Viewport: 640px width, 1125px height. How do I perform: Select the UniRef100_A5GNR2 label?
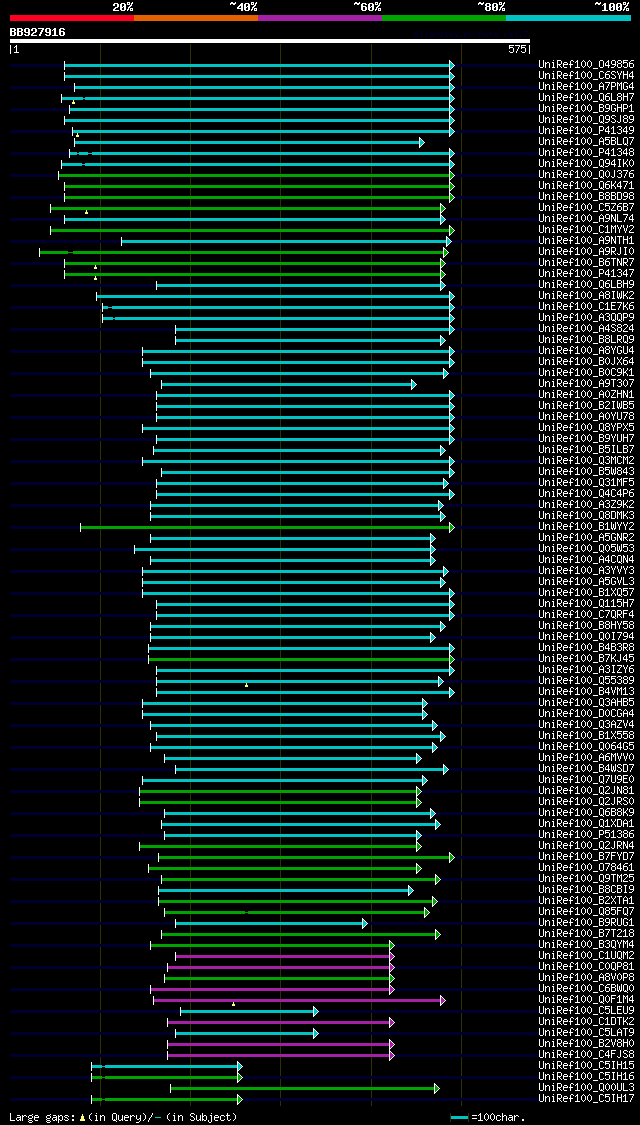(x=586, y=537)
